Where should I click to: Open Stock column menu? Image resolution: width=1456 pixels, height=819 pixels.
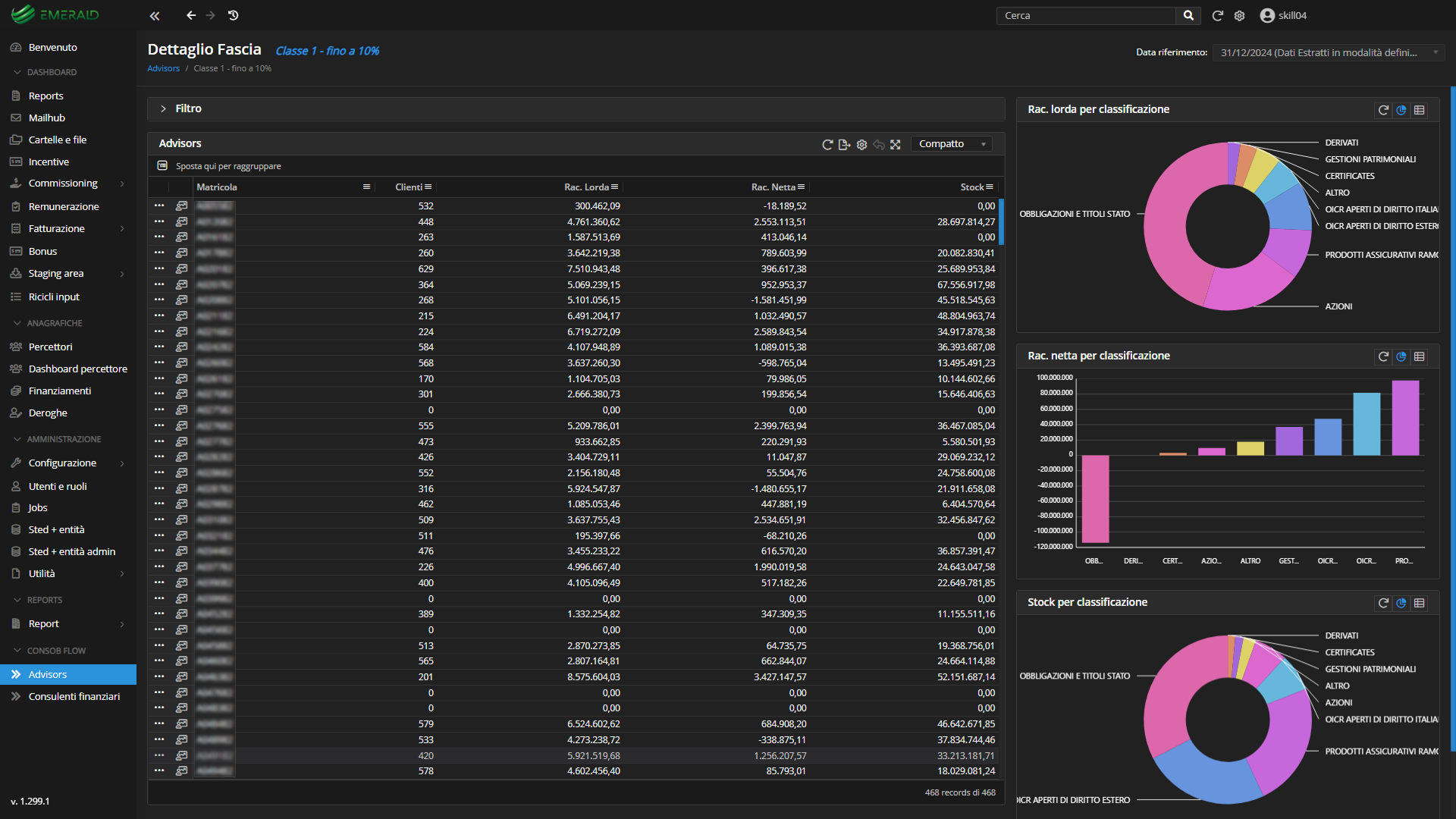[989, 187]
